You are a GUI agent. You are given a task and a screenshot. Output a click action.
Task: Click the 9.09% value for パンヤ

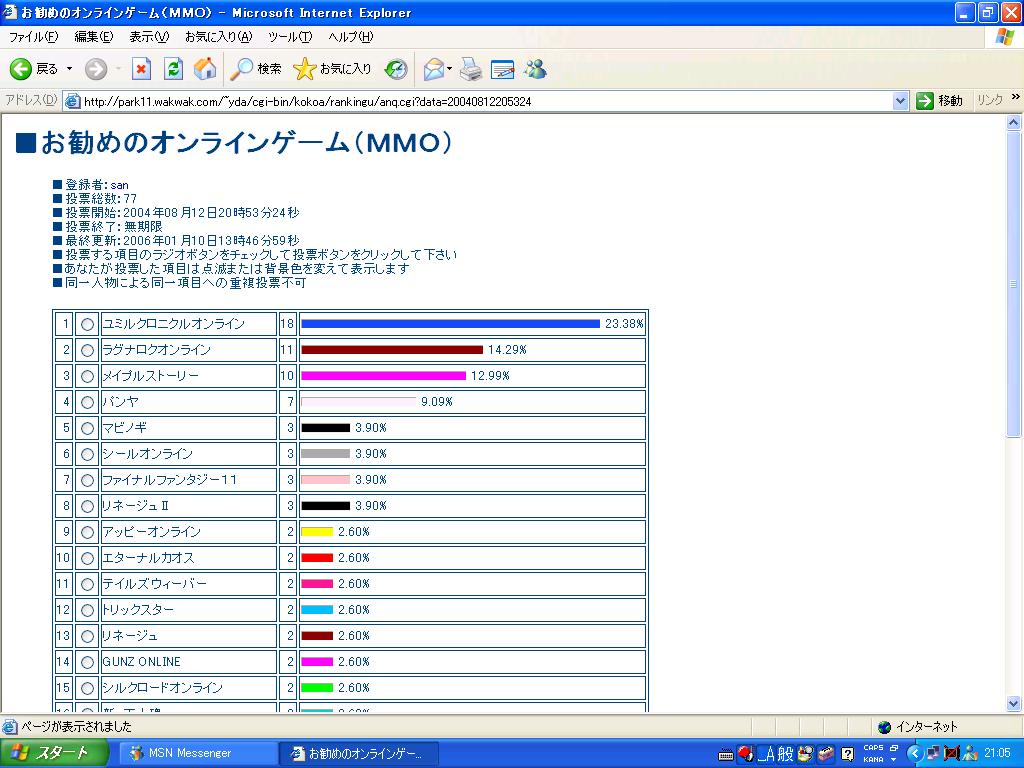click(x=437, y=402)
